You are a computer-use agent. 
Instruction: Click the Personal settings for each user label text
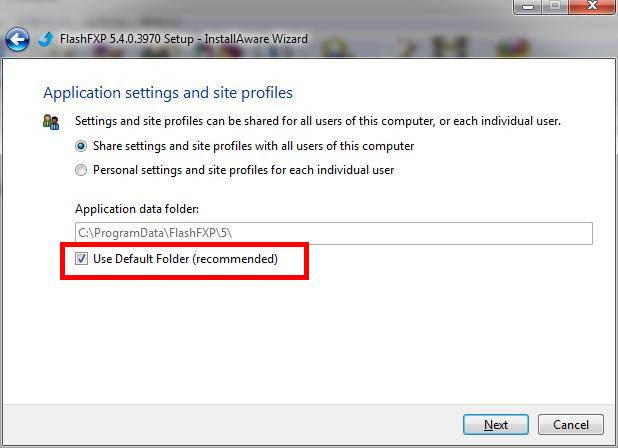pos(243,170)
